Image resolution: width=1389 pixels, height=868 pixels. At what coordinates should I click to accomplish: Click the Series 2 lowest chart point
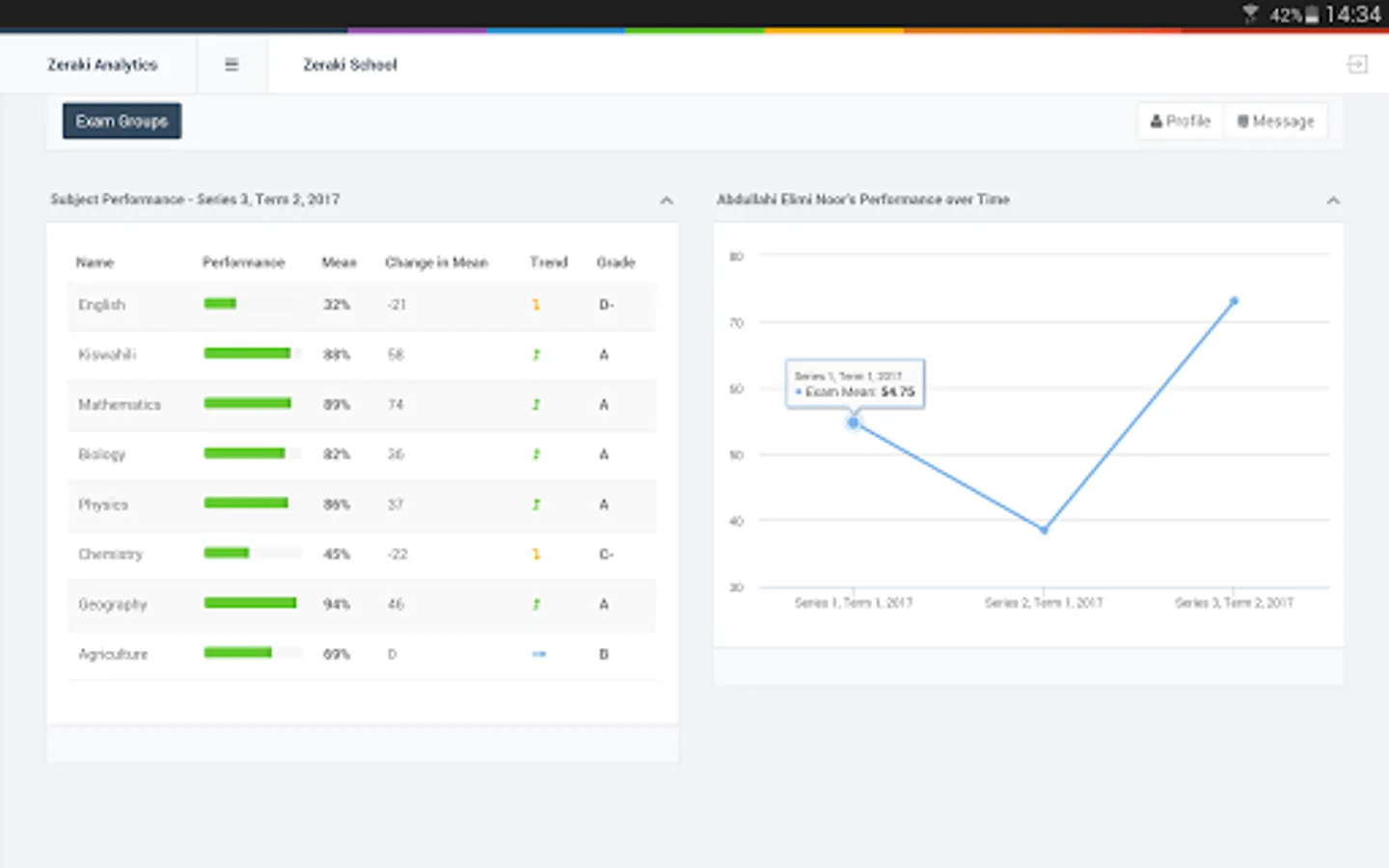1044,529
